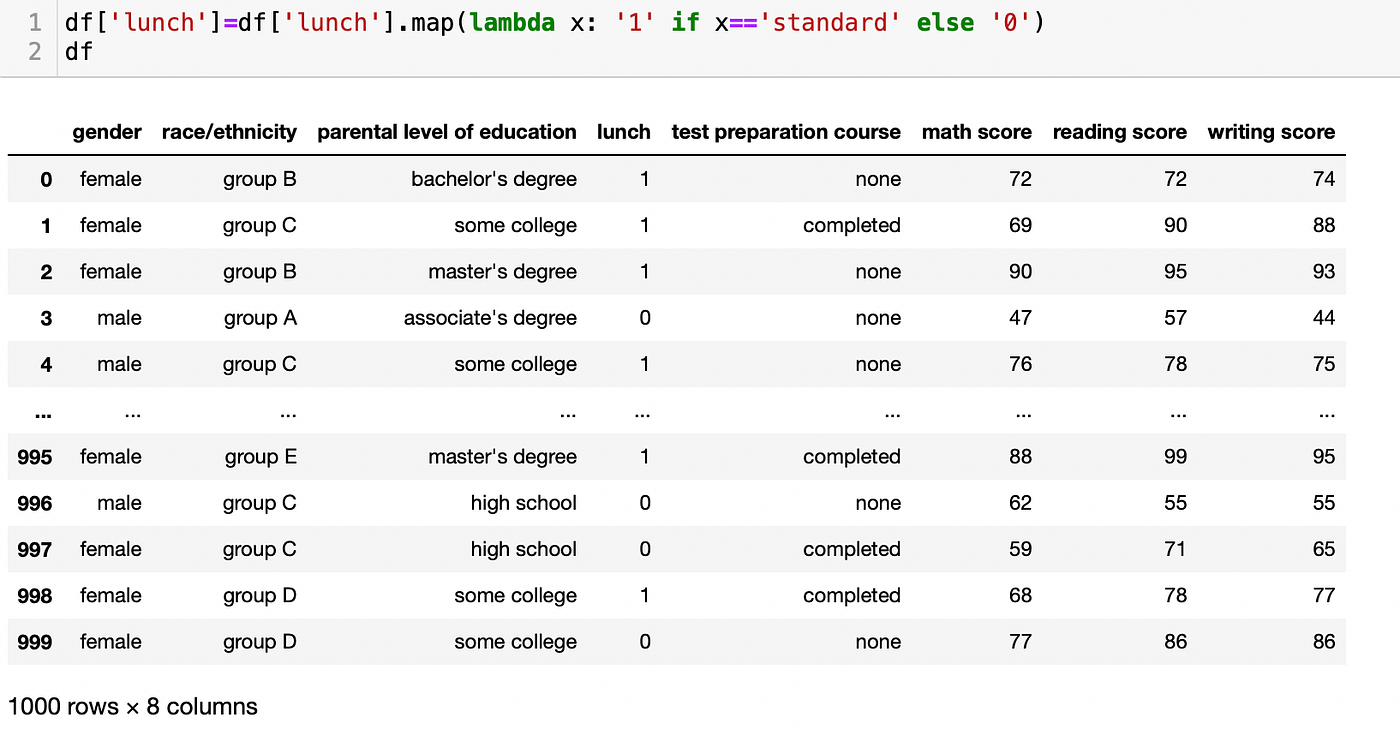Click the 'df' statement on code line 2
The width and height of the screenshot is (1400, 735).
[x=78, y=51]
